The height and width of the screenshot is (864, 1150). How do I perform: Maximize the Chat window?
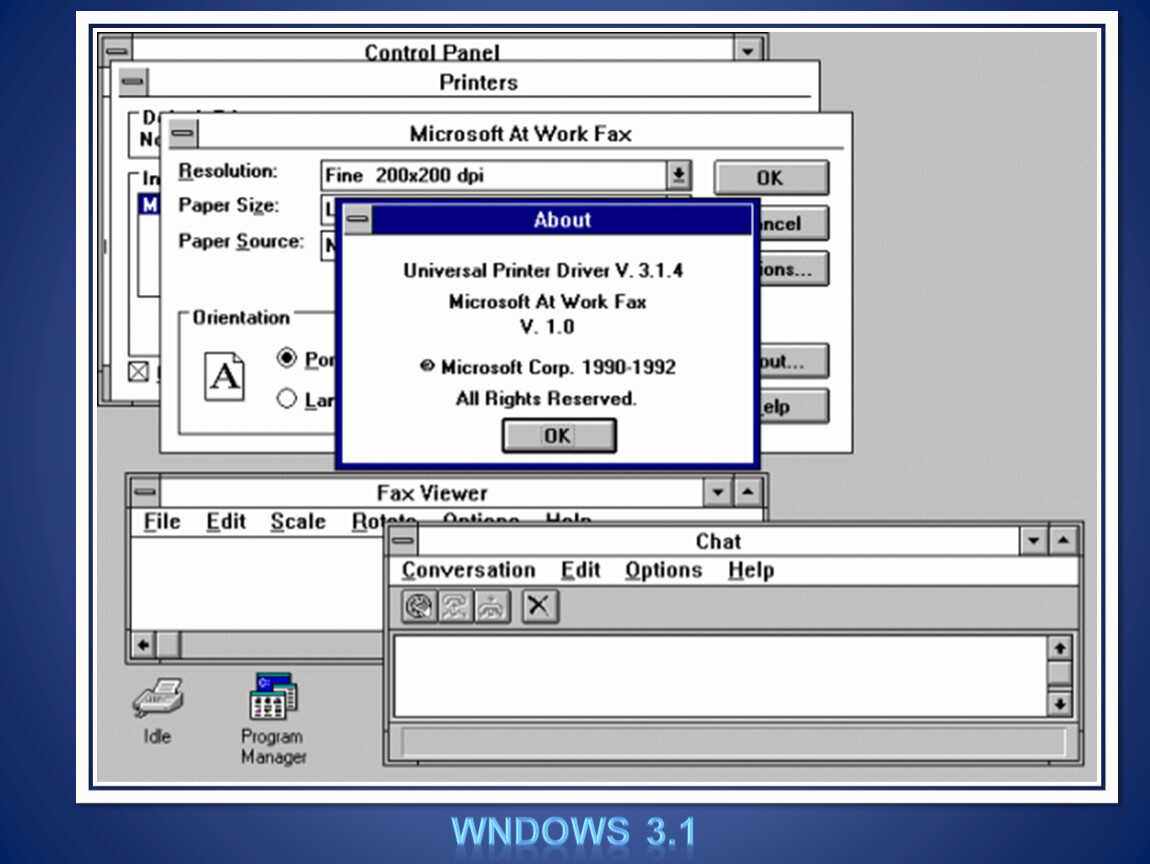click(x=1063, y=541)
